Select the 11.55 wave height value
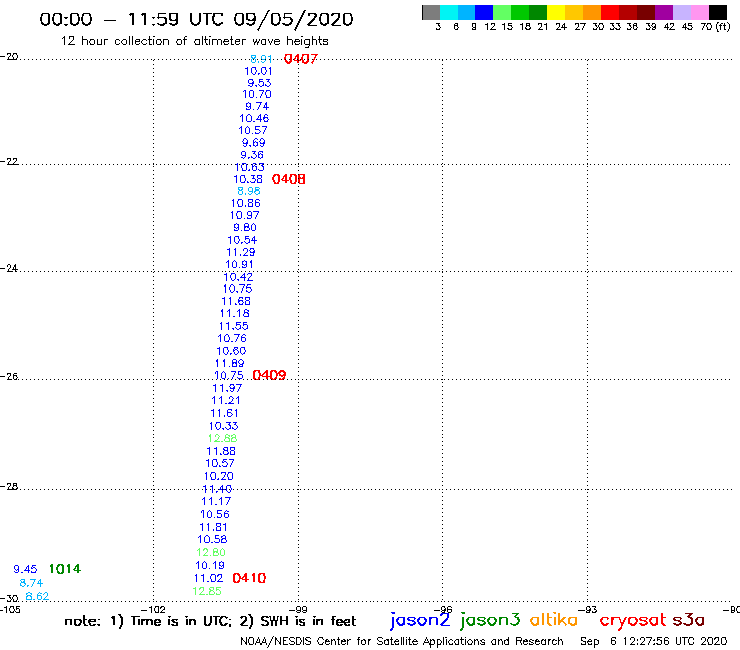 coord(233,326)
